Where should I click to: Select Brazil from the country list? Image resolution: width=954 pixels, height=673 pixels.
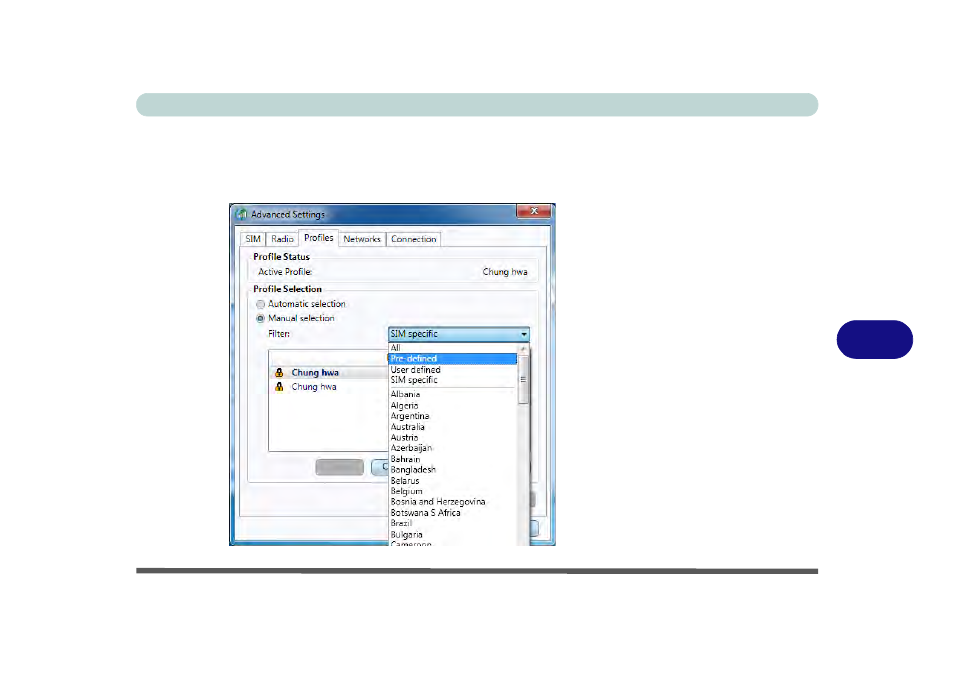[x=453, y=523]
